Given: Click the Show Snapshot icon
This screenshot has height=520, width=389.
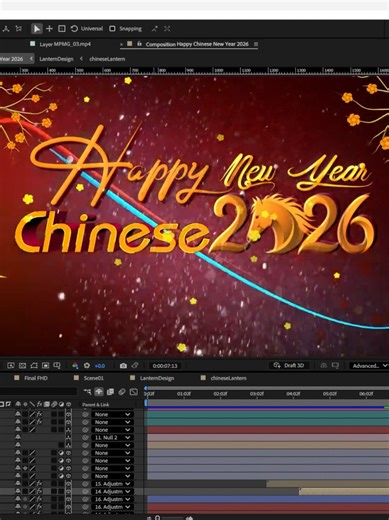Looking at the screenshot, I should [x=135, y=365].
